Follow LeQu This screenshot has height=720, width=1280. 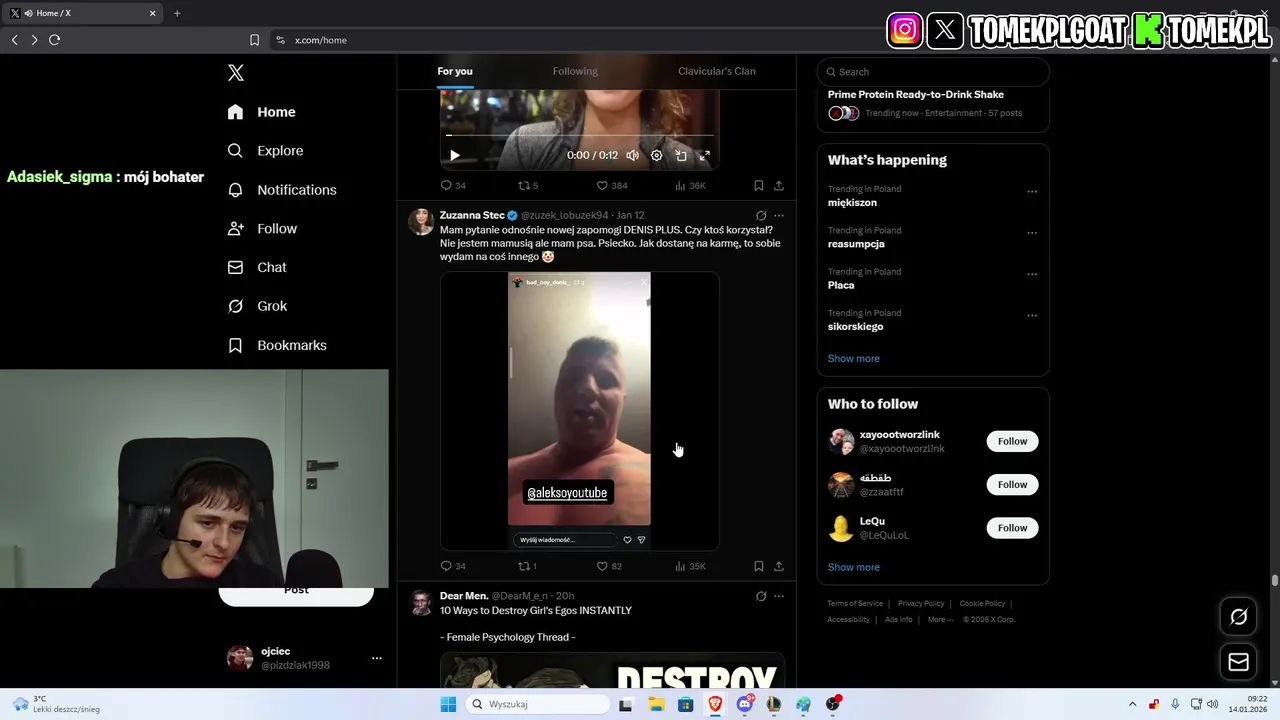(1012, 528)
